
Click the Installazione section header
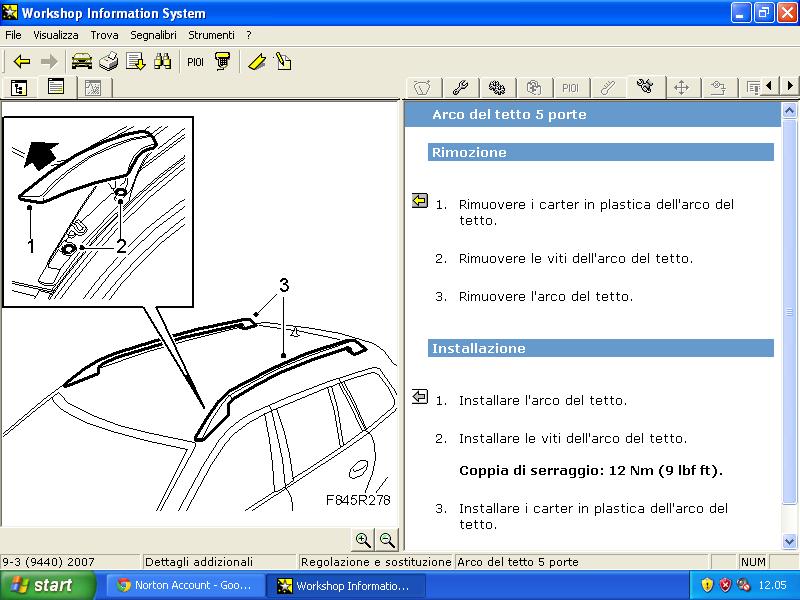click(601, 348)
